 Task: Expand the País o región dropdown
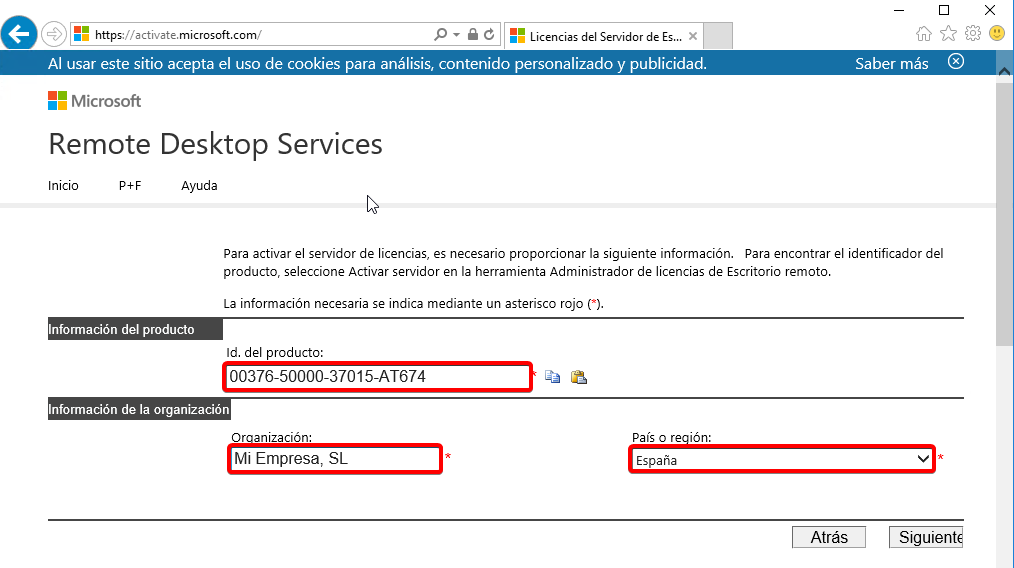click(x=782, y=460)
